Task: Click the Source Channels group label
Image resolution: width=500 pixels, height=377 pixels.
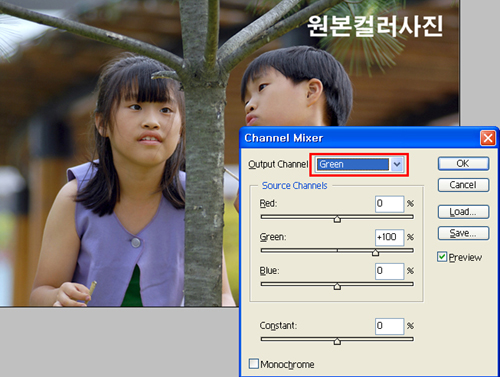Action: pos(294,186)
